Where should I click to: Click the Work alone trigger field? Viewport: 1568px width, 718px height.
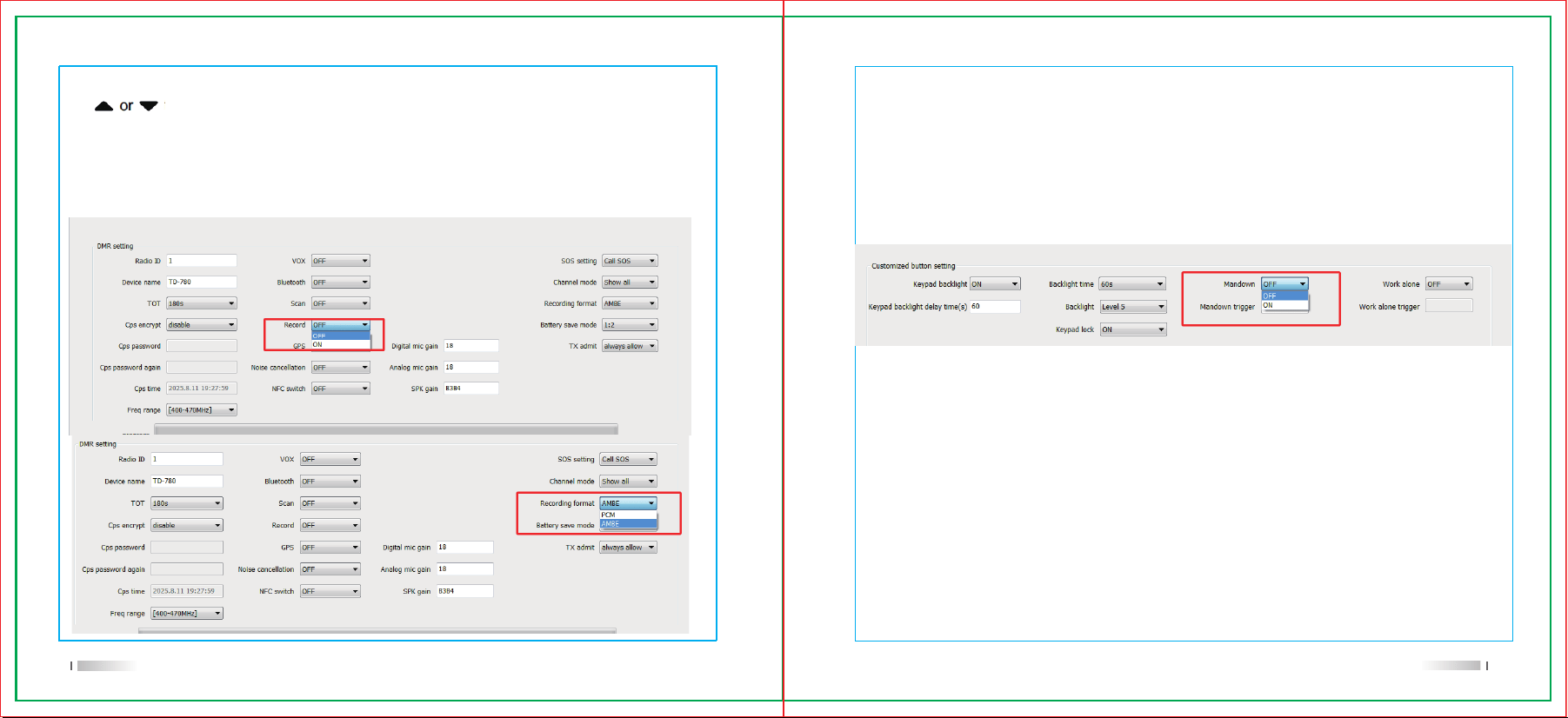(x=1449, y=305)
